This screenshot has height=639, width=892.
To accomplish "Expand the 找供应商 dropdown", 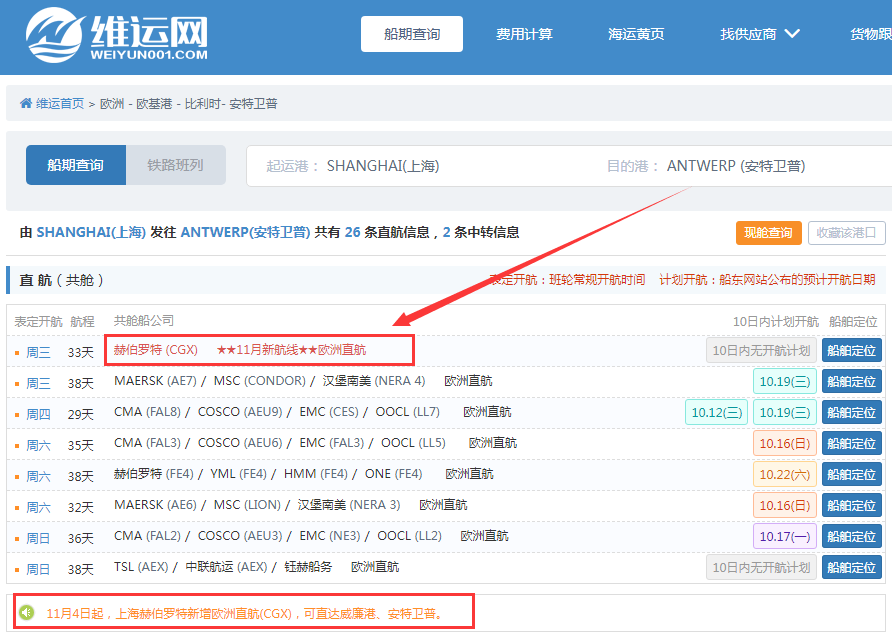I will click(x=761, y=33).
